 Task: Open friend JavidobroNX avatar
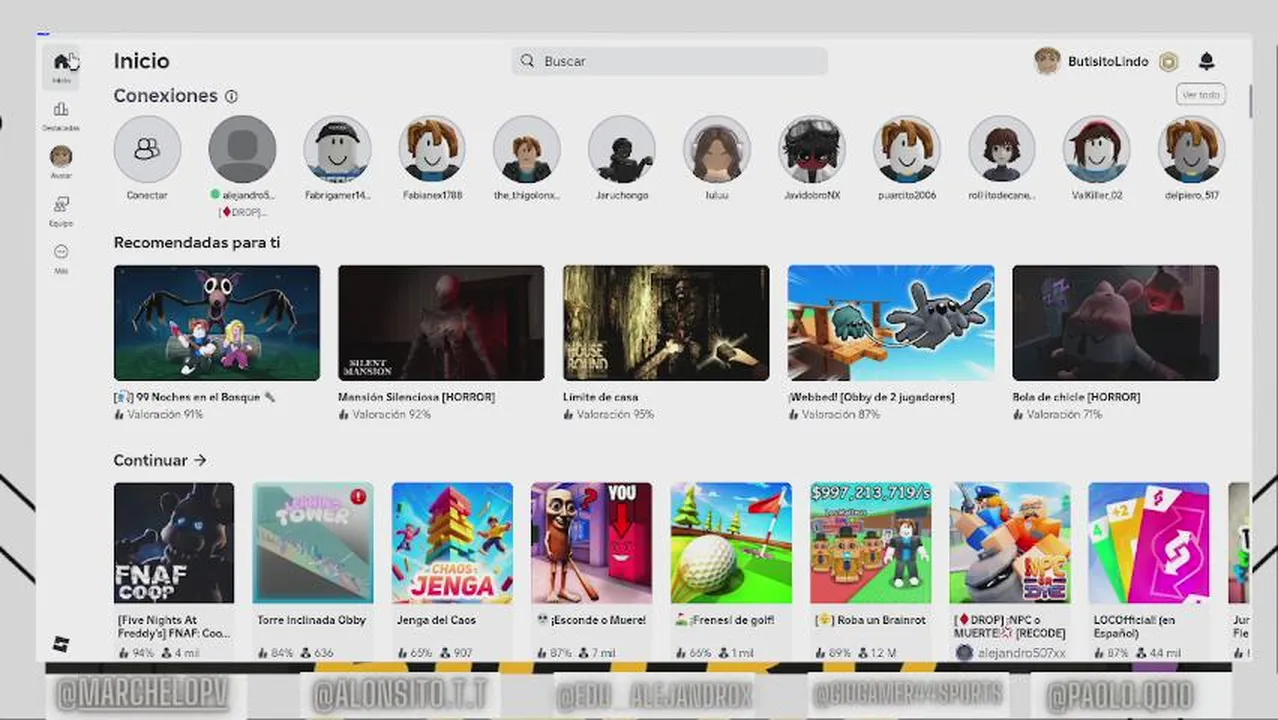coord(812,149)
